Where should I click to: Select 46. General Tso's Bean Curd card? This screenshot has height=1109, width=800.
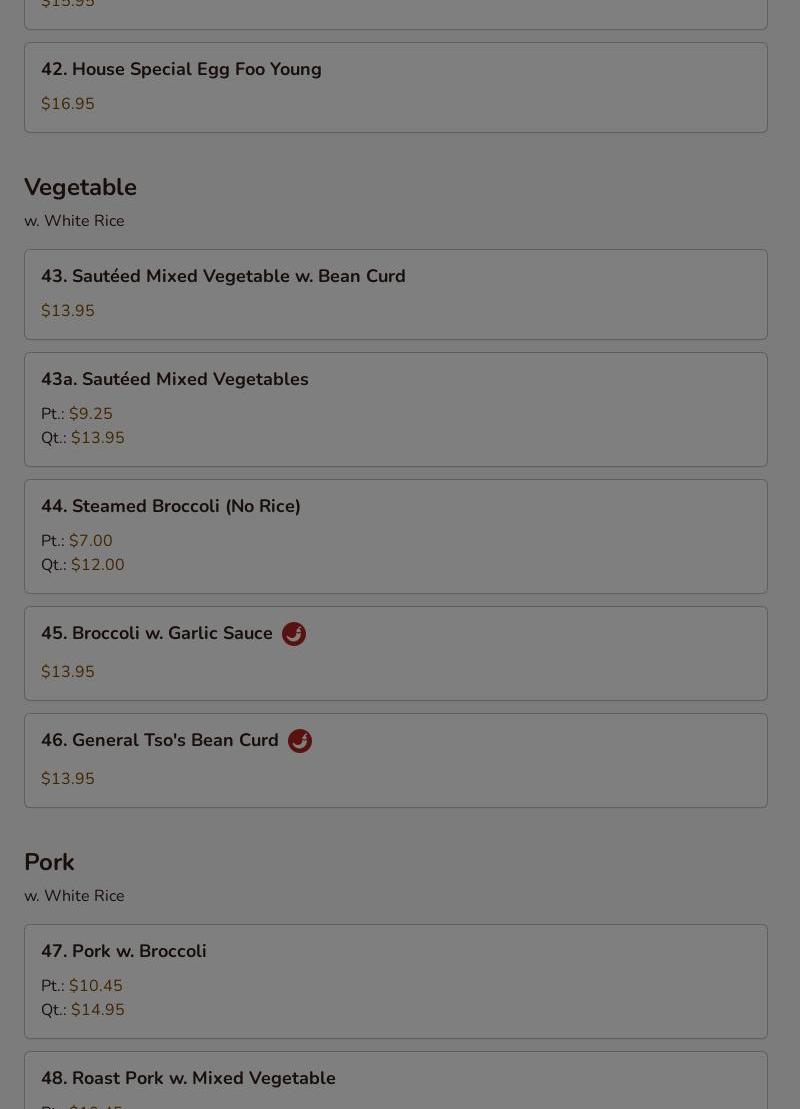[x=160, y=741]
